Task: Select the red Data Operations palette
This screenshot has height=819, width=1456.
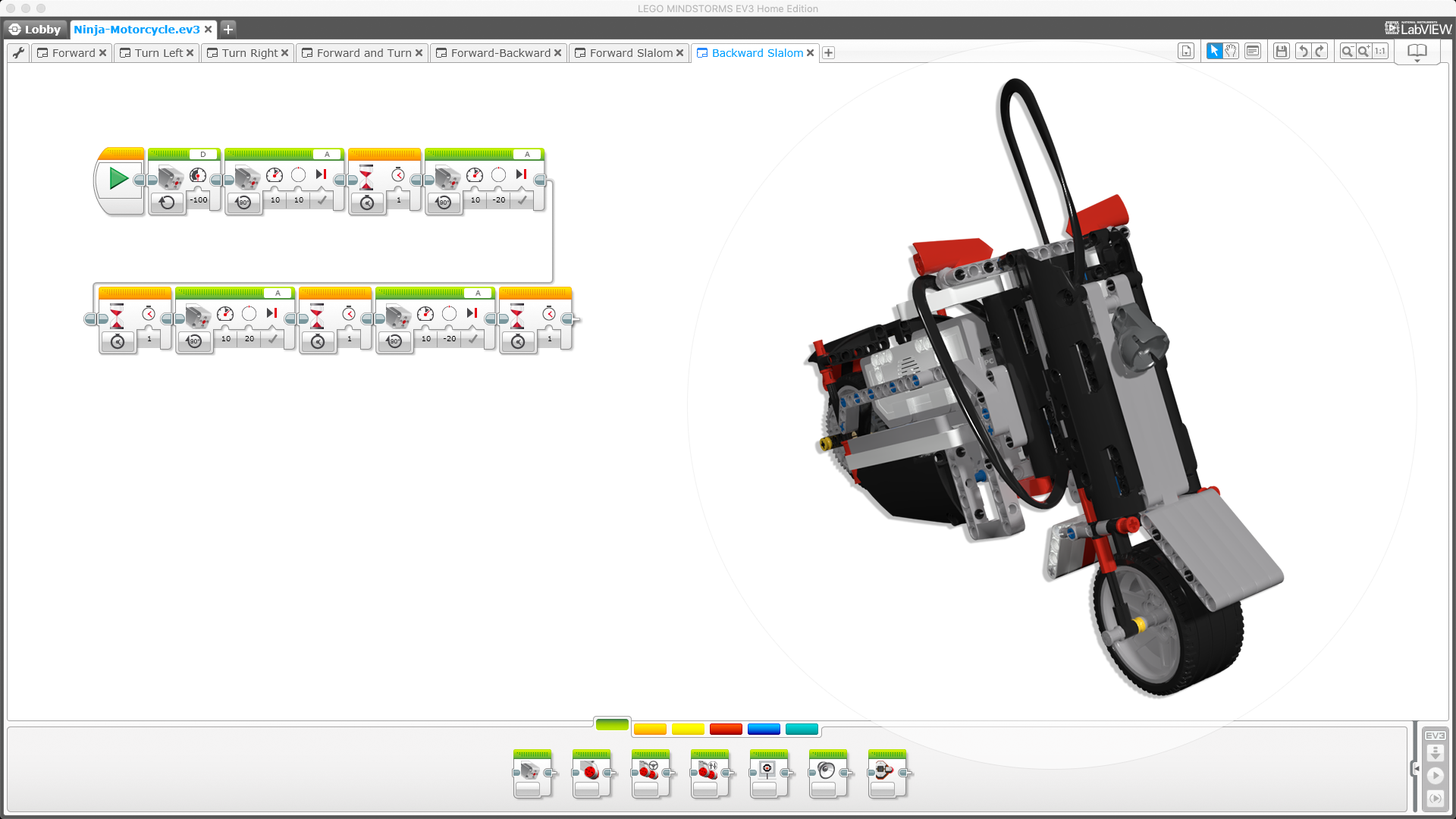Action: click(x=726, y=730)
